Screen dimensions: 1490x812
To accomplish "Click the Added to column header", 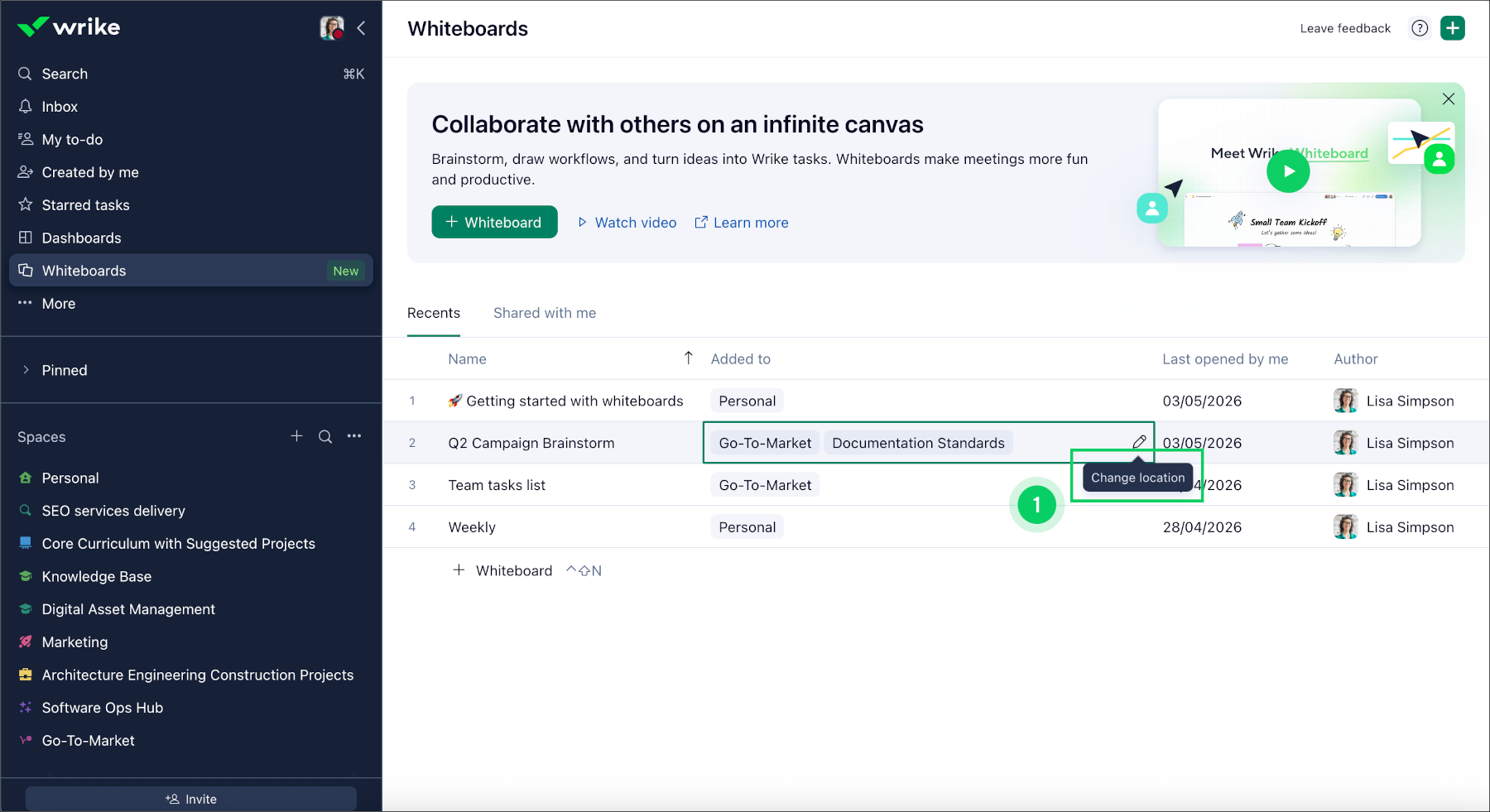I will pyautogui.click(x=741, y=359).
